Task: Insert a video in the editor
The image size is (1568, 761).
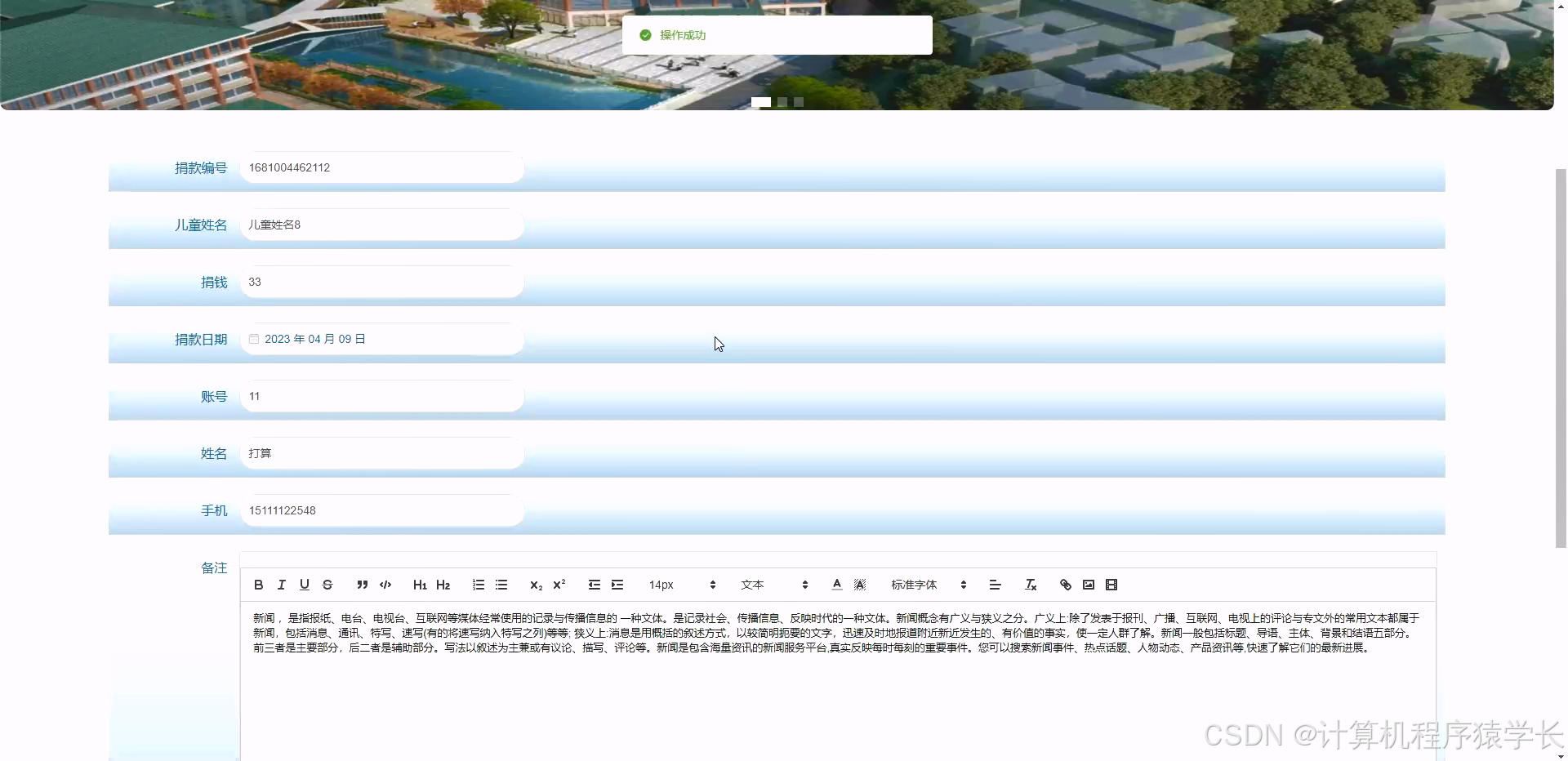Action: pos(1111,585)
